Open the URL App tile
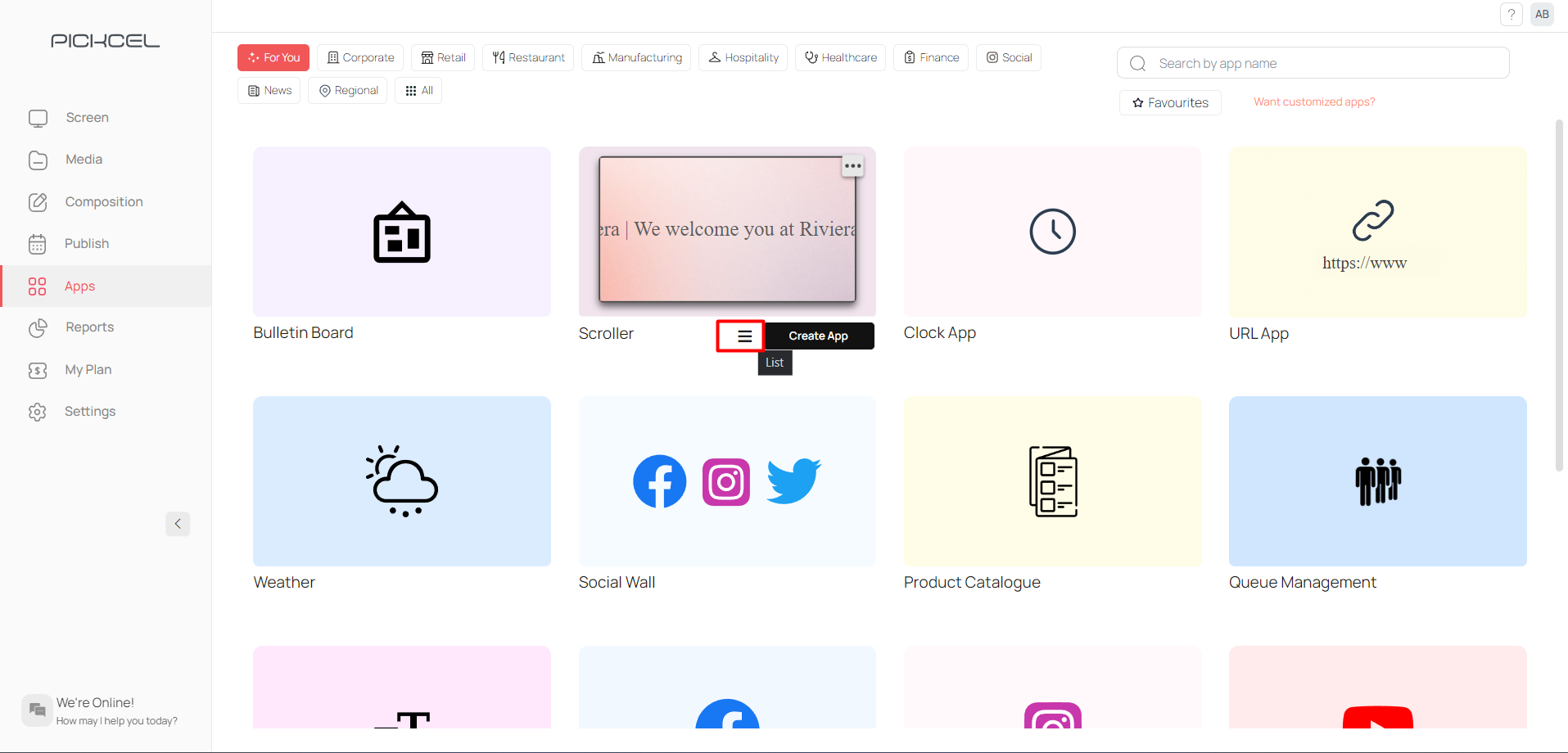 1378,232
